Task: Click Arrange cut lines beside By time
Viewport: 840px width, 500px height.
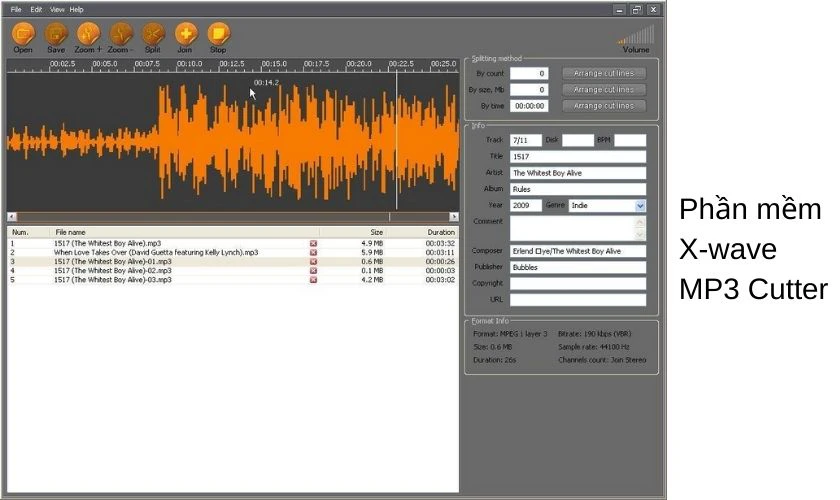Action: click(604, 106)
